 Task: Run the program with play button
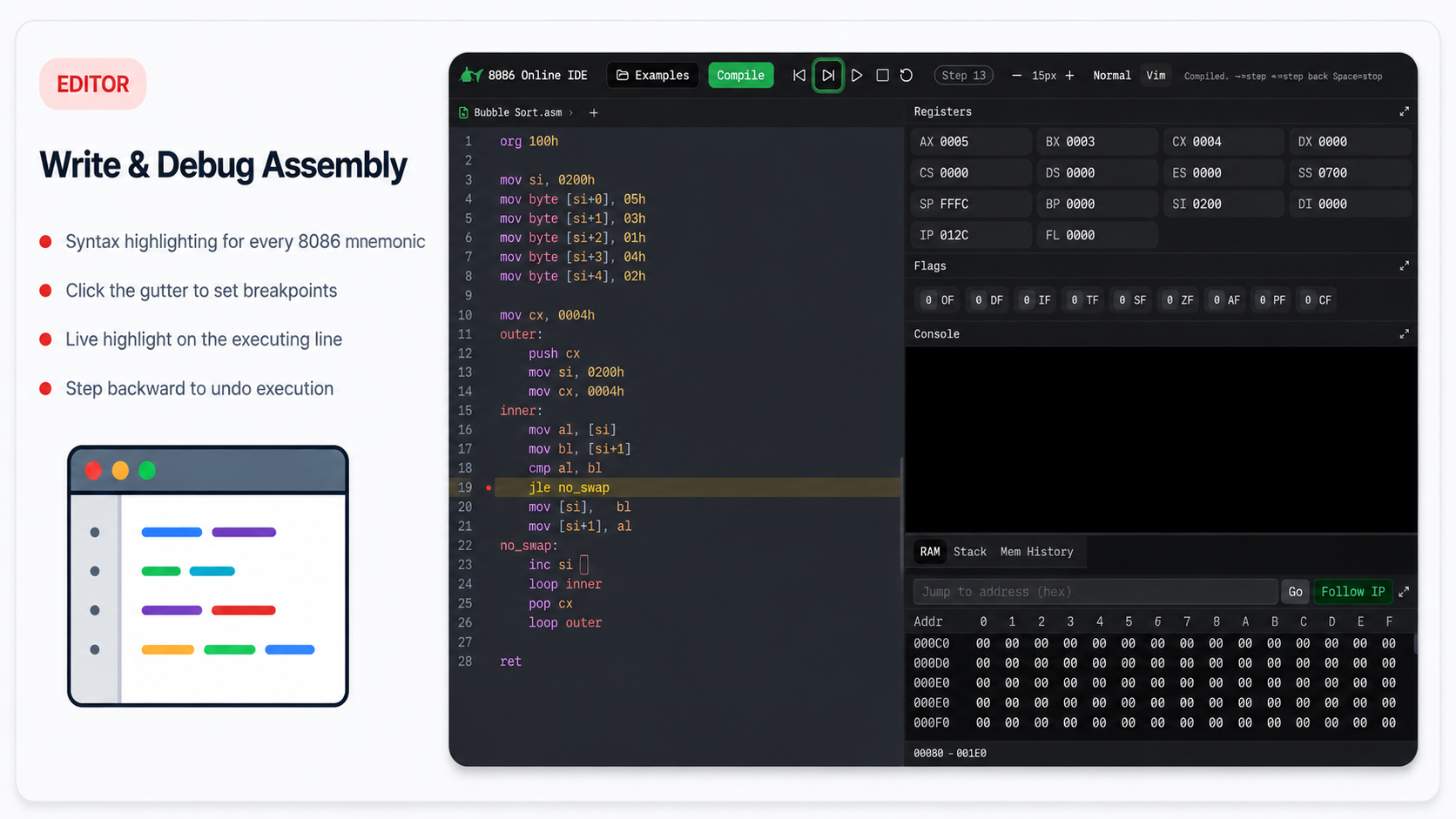coord(857,76)
